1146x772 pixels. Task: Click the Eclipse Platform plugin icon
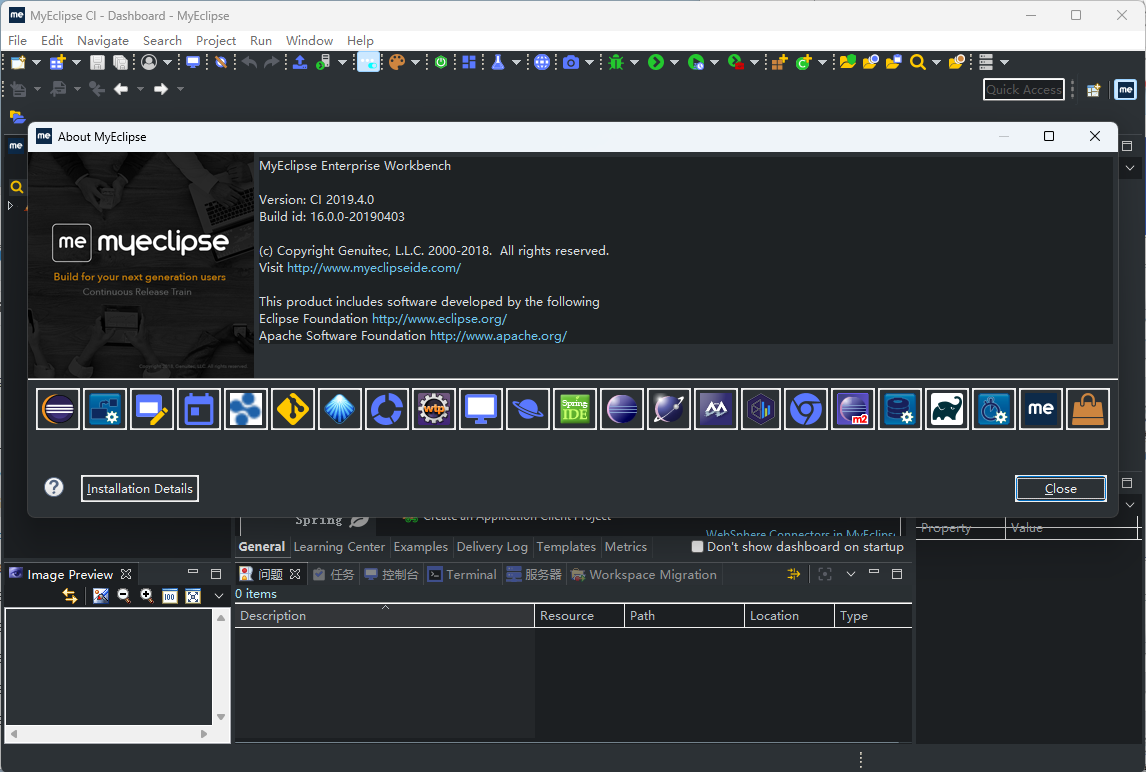(58, 409)
